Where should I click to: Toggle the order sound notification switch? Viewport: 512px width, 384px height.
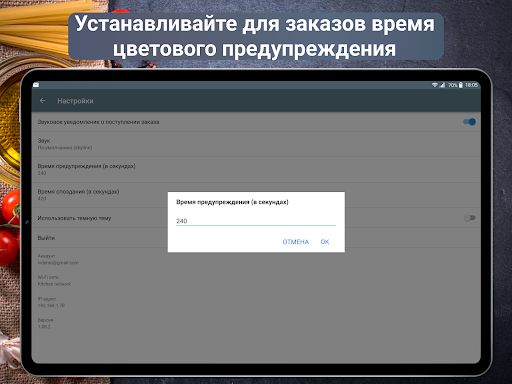469,122
